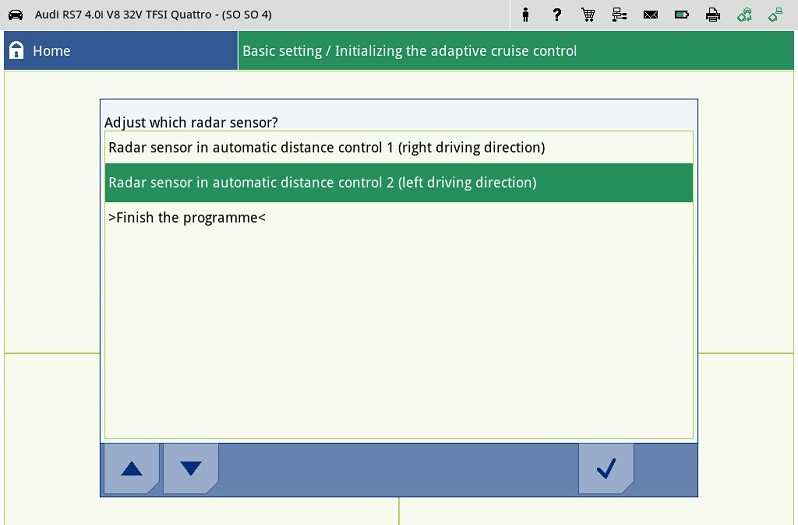Choose the Finish the programme option
798x525 pixels.
(x=186, y=218)
